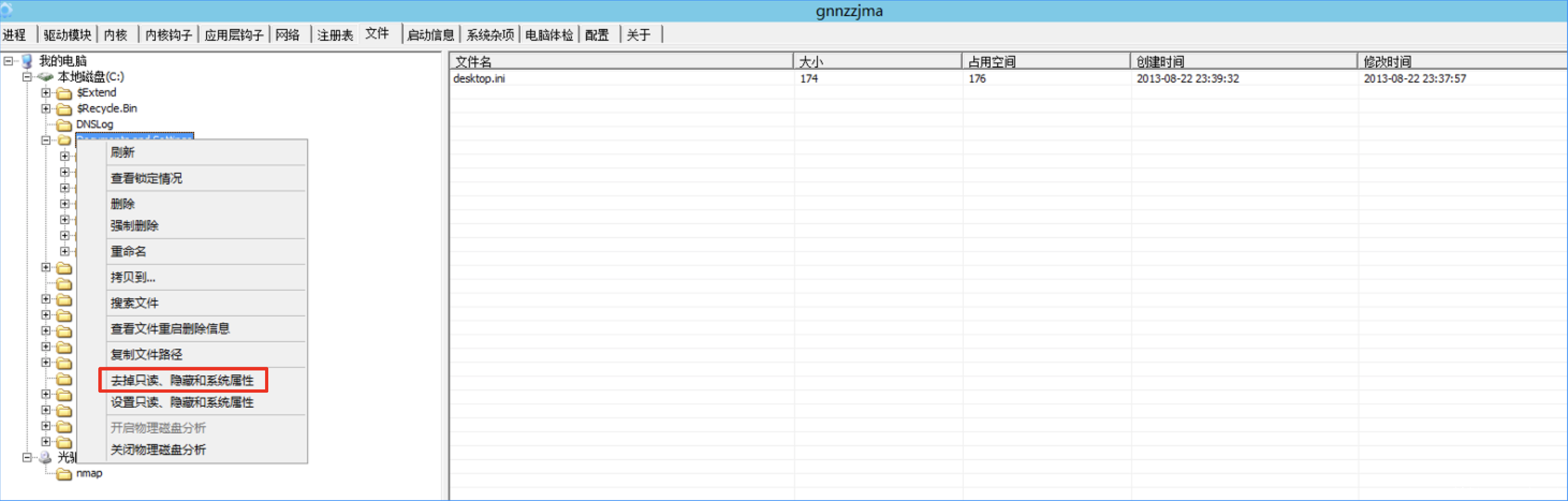Sort by the 创建时间 column header
Image resolution: width=1568 pixels, height=501 pixels.
coord(1244,62)
